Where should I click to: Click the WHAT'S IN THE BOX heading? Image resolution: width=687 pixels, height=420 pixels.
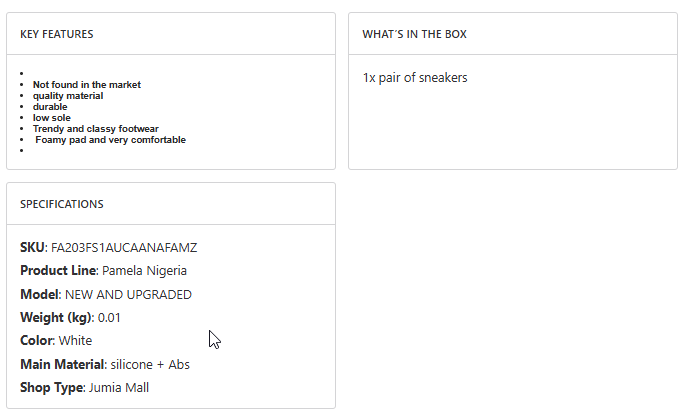coord(414,34)
